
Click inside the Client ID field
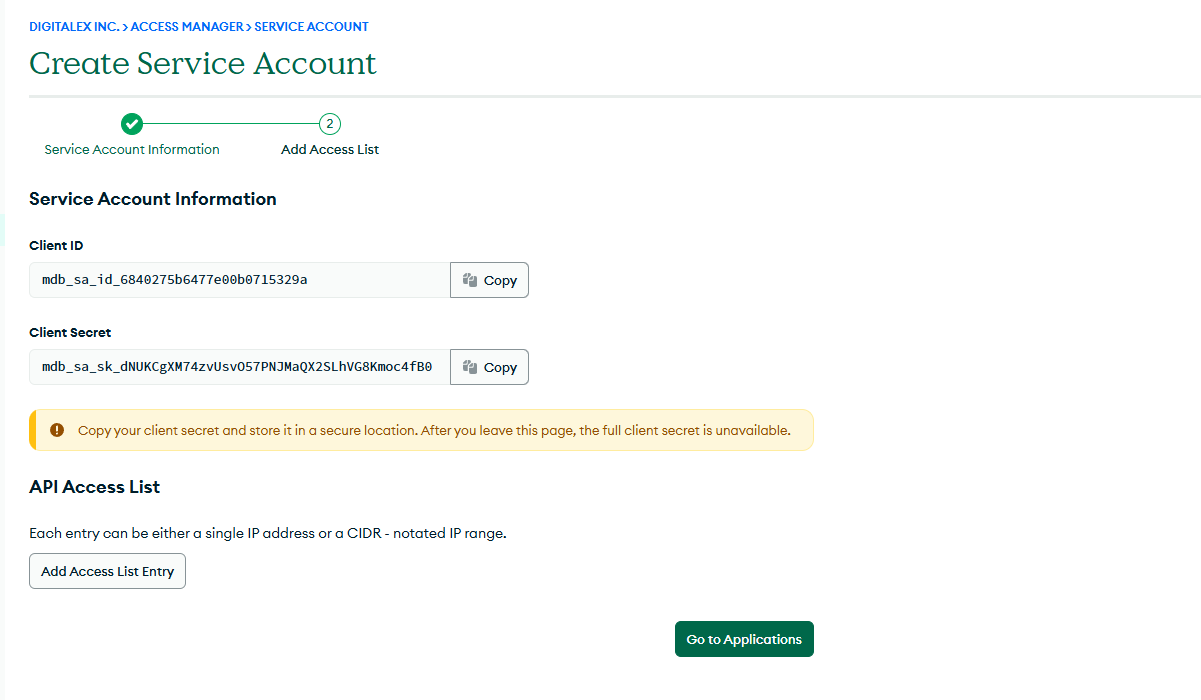coord(240,280)
